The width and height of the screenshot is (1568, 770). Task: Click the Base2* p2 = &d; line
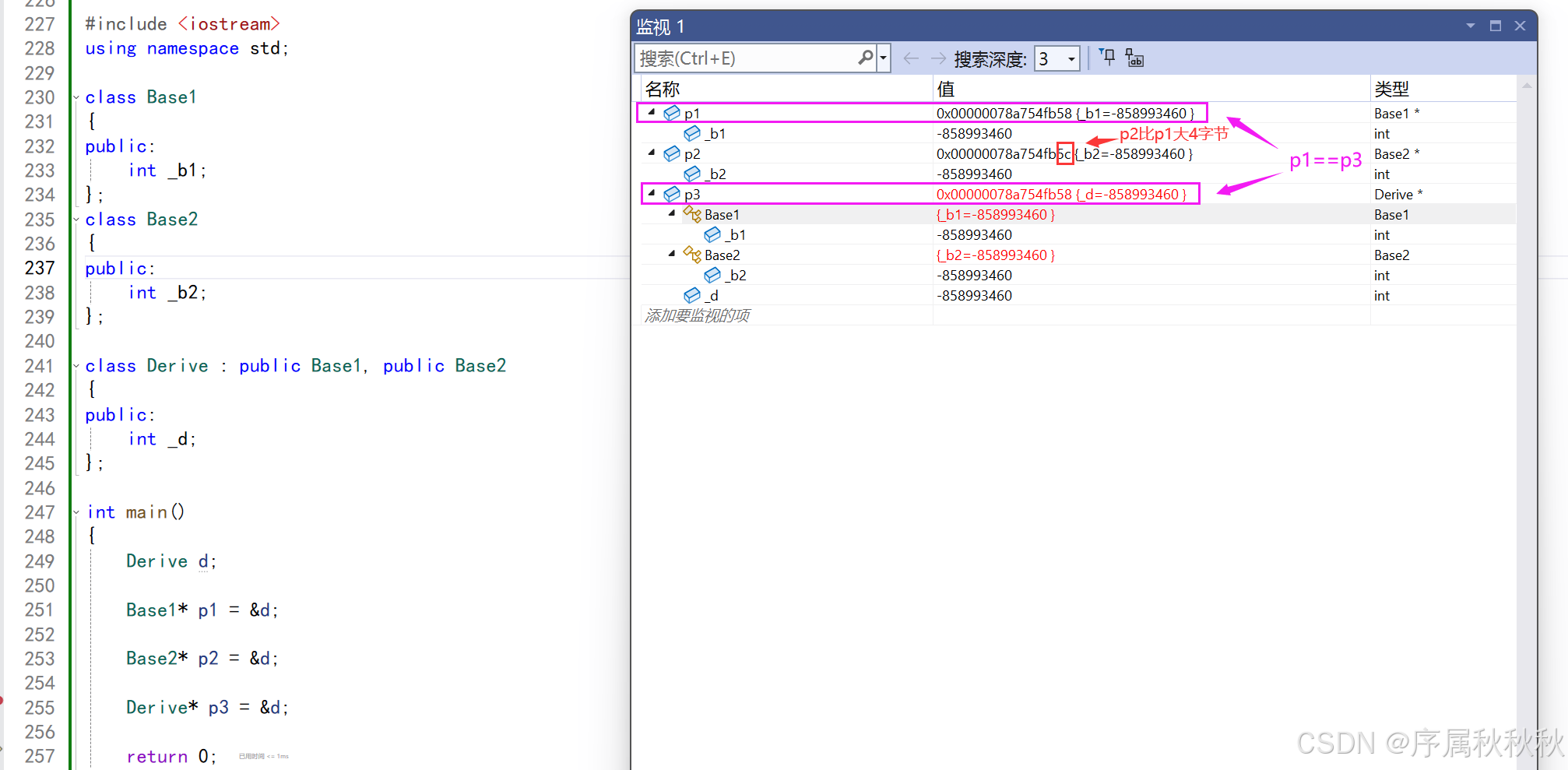202,659
